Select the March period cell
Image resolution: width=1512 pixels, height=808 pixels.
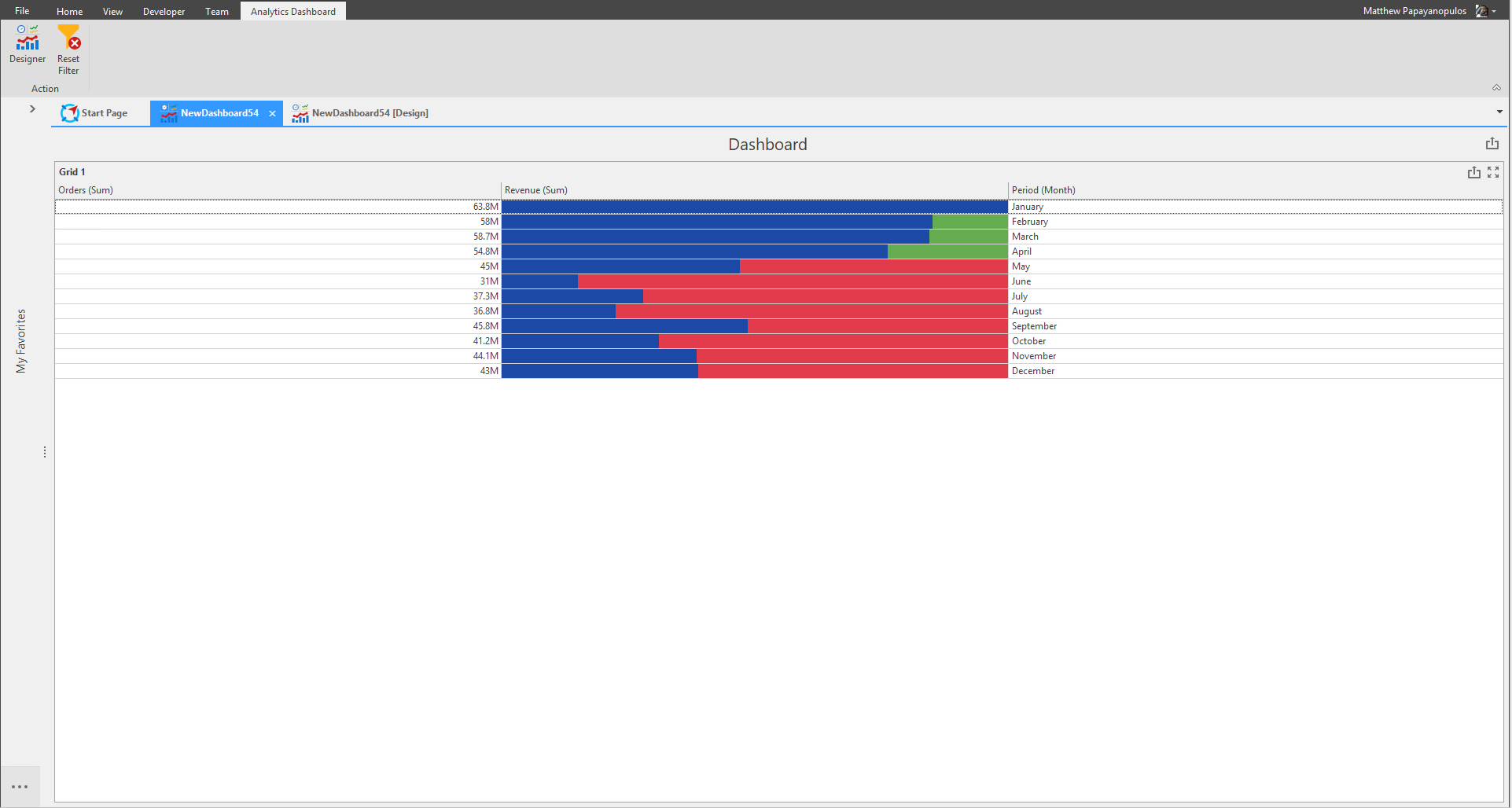point(1256,237)
